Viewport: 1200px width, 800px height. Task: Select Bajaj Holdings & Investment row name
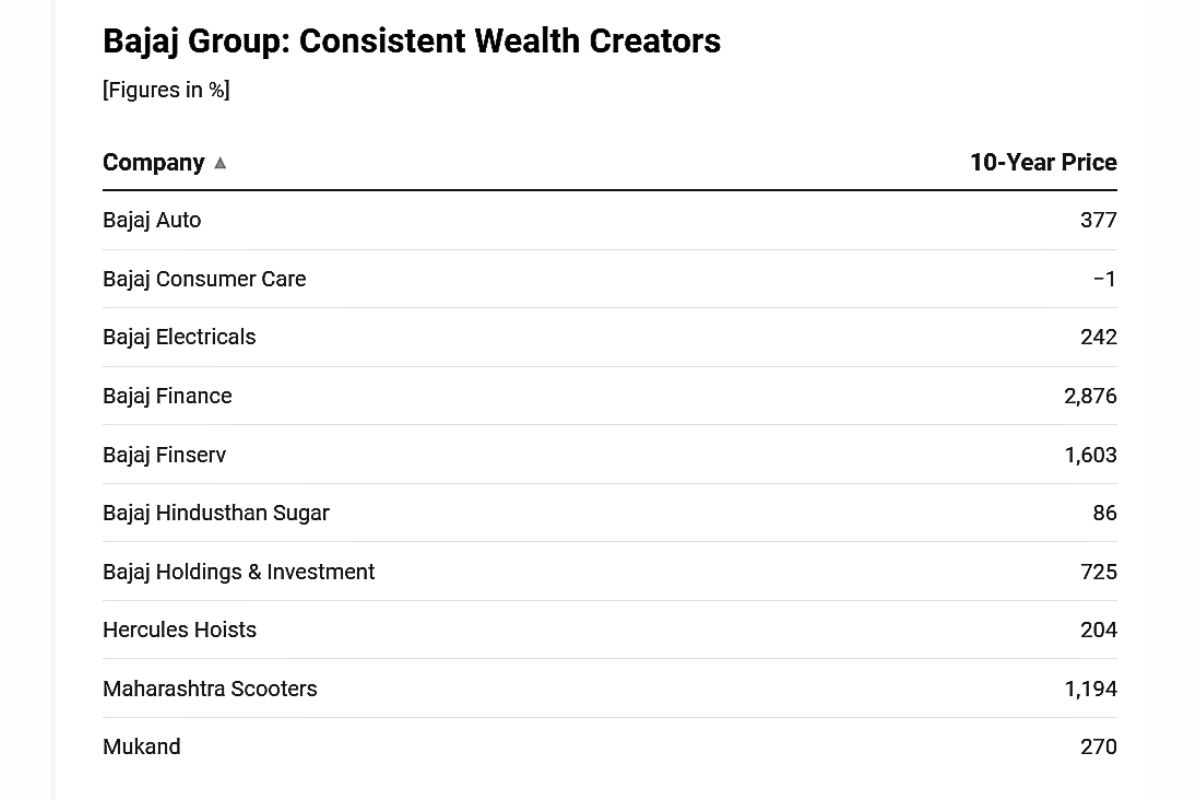[x=239, y=572]
